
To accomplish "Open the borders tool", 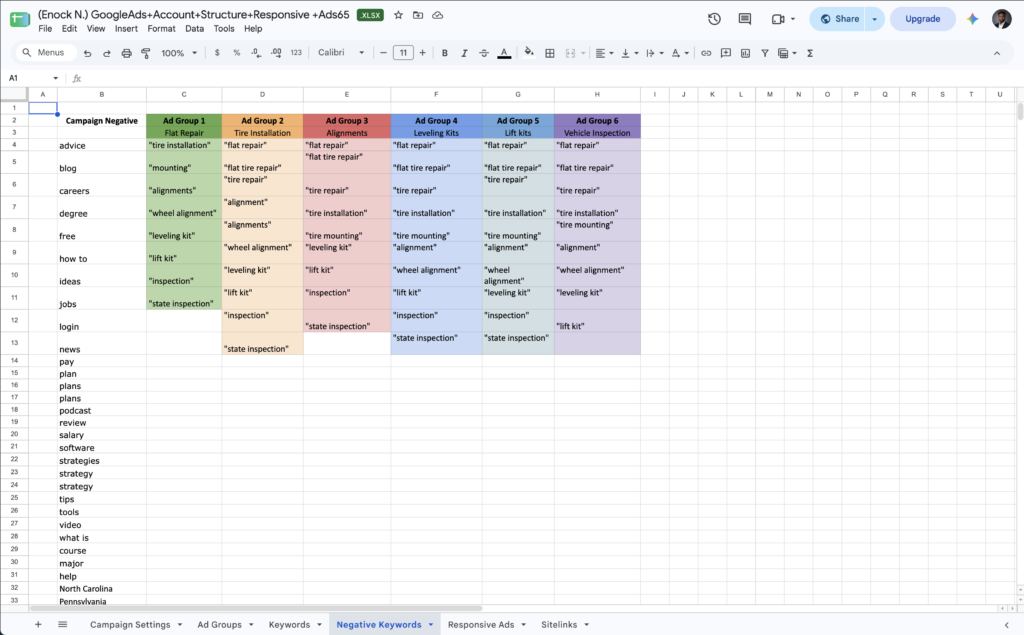I will 550,53.
